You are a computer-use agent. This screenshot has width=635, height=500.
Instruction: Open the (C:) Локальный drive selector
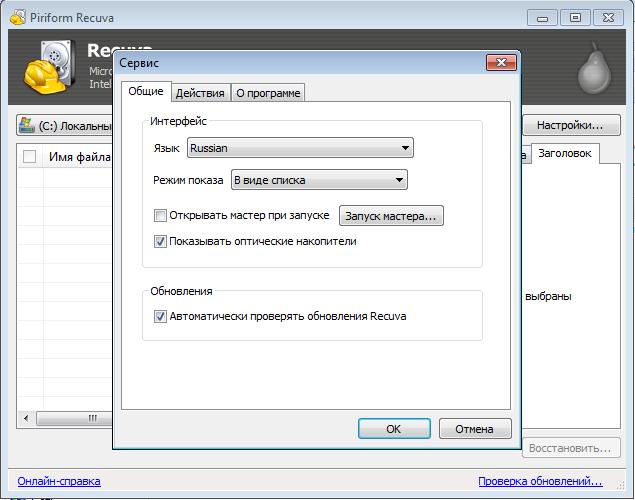point(65,126)
